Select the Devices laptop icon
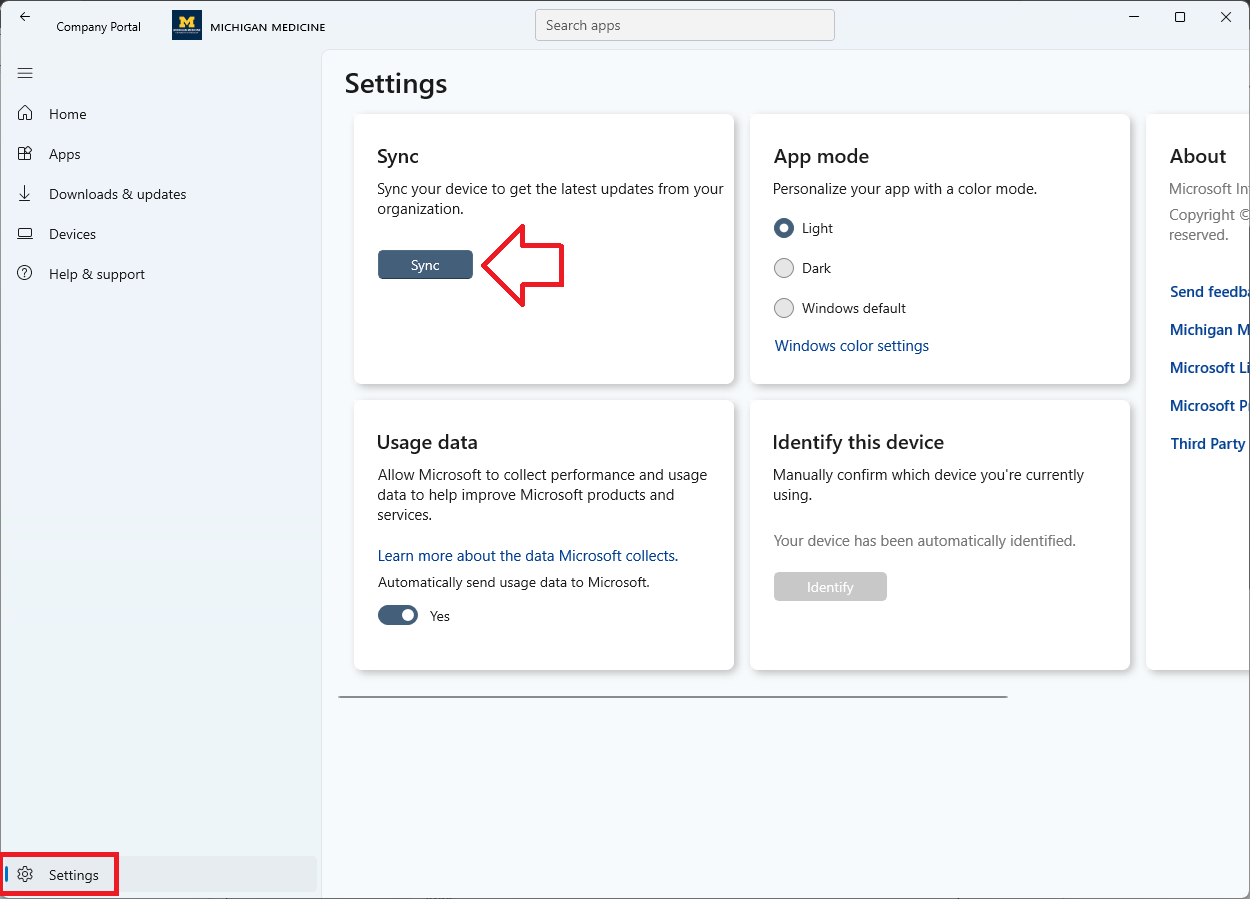Screen dimensions: 1250x899 coord(25,234)
